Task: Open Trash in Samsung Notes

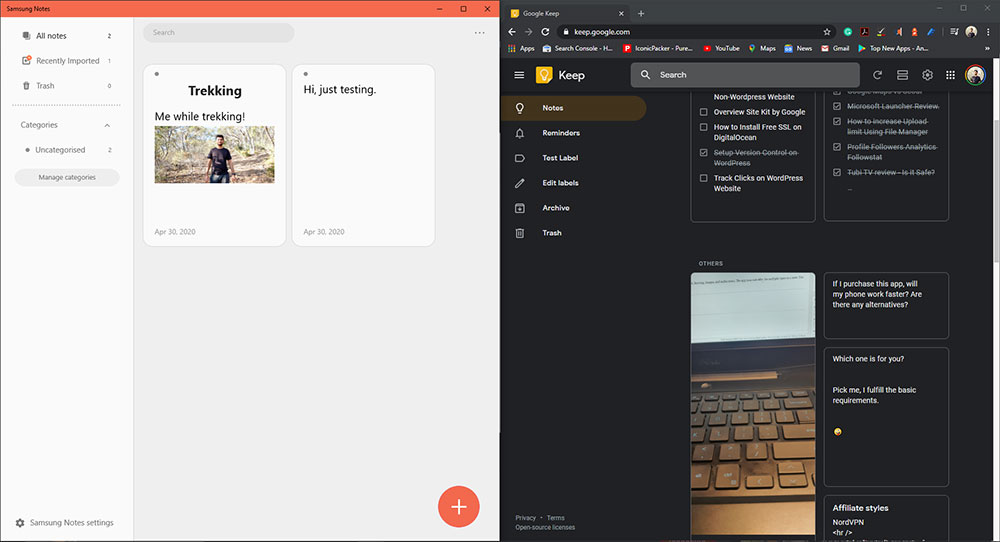Action: [66, 85]
